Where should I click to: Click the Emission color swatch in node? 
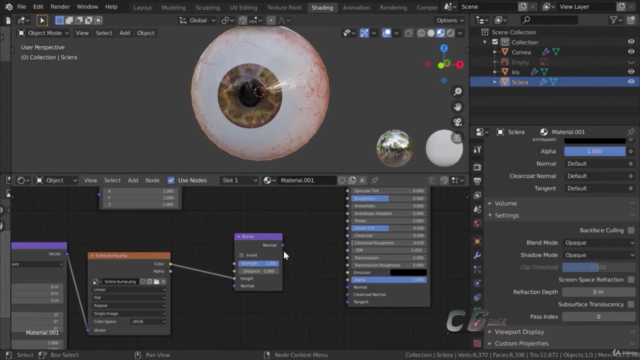[x=408, y=272]
